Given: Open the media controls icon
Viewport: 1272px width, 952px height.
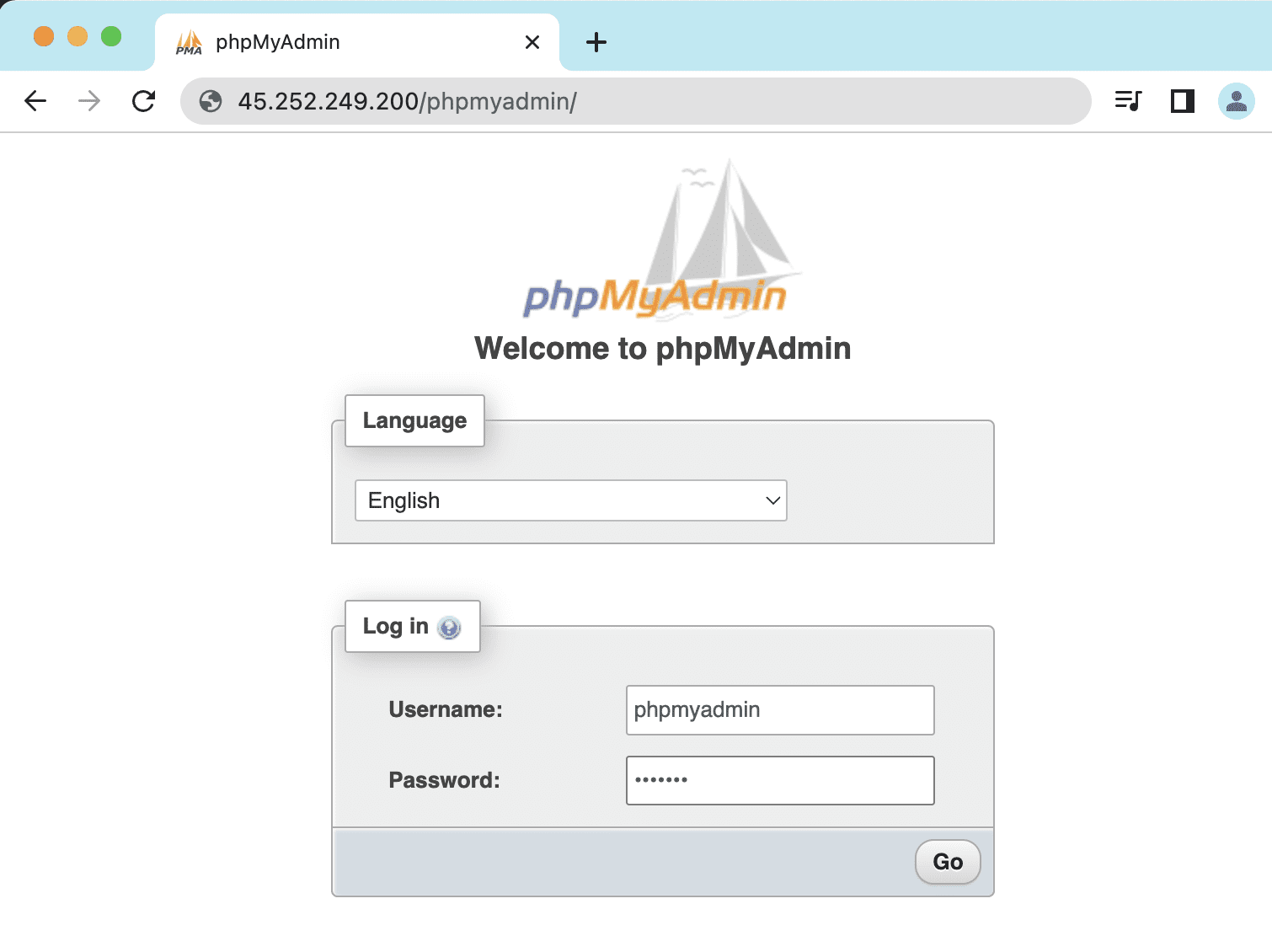Looking at the screenshot, I should click(x=1128, y=101).
